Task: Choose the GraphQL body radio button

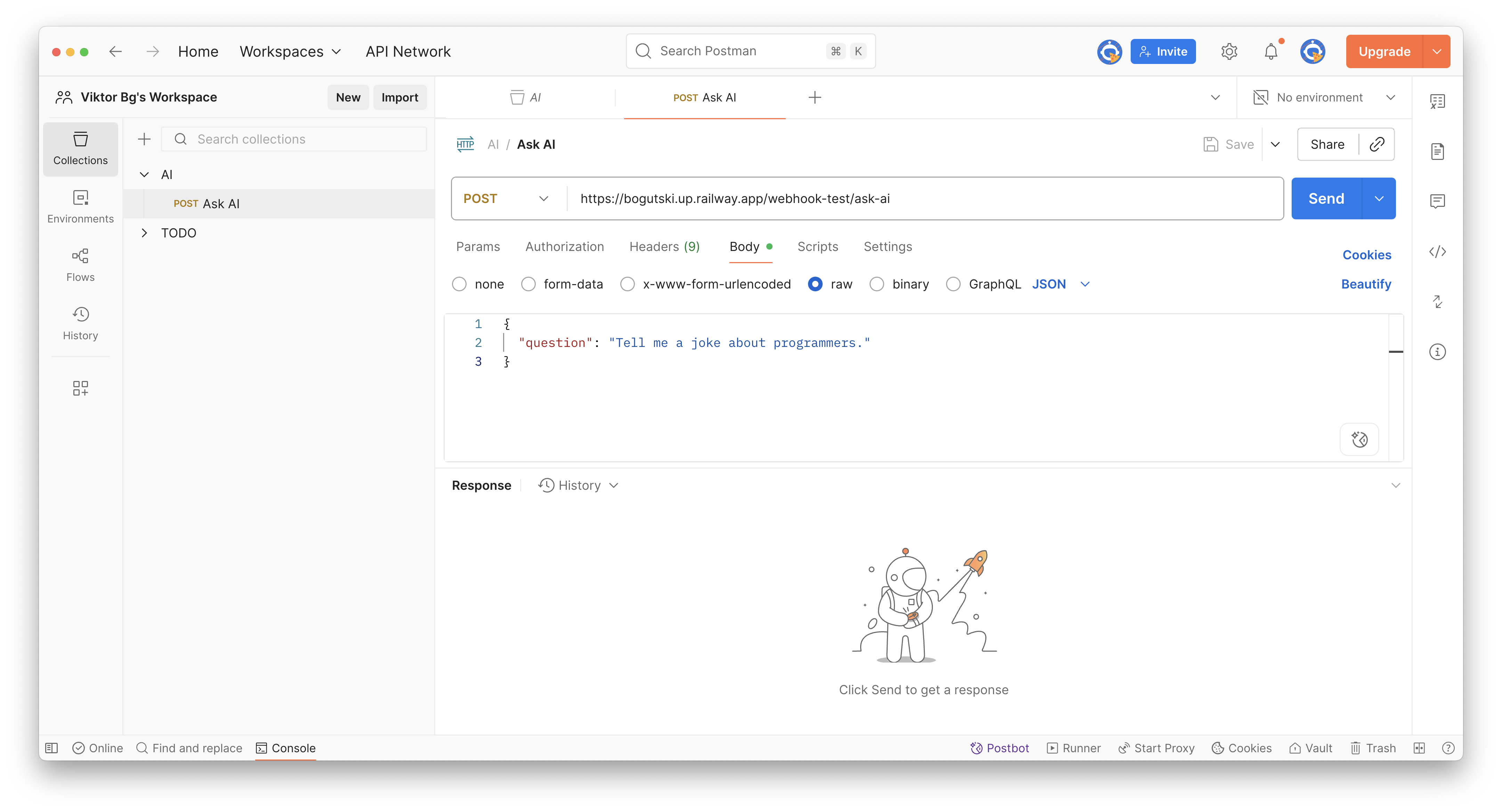Action: [953, 284]
